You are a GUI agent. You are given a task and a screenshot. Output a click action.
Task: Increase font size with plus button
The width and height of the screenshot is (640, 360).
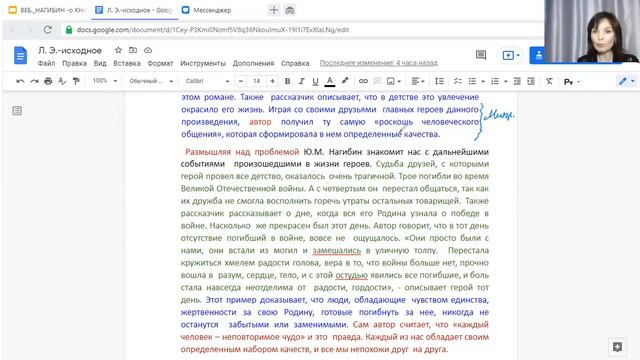(x=272, y=81)
